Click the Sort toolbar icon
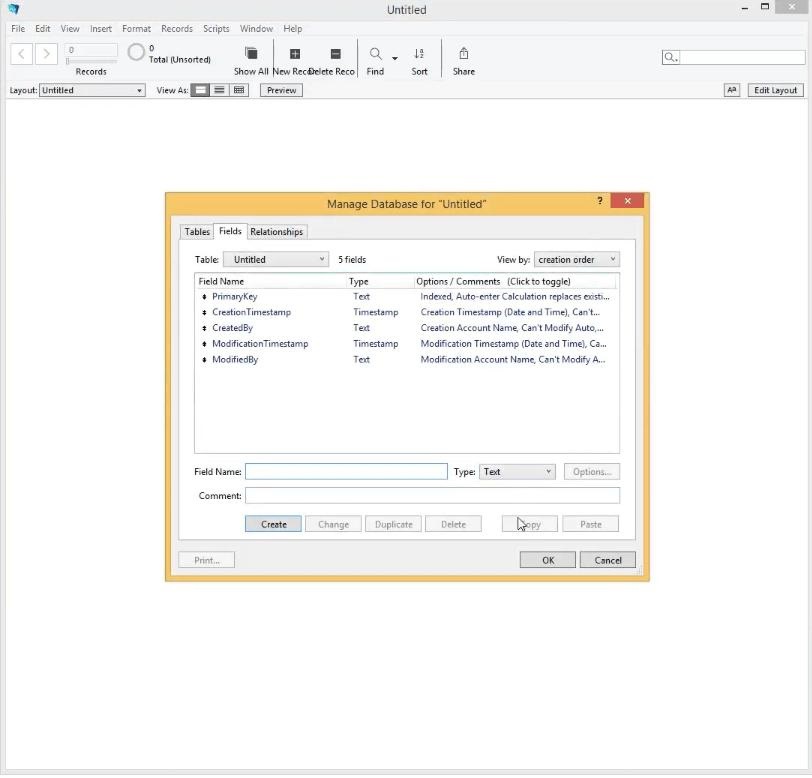Image resolution: width=812 pixels, height=778 pixels. [419, 54]
